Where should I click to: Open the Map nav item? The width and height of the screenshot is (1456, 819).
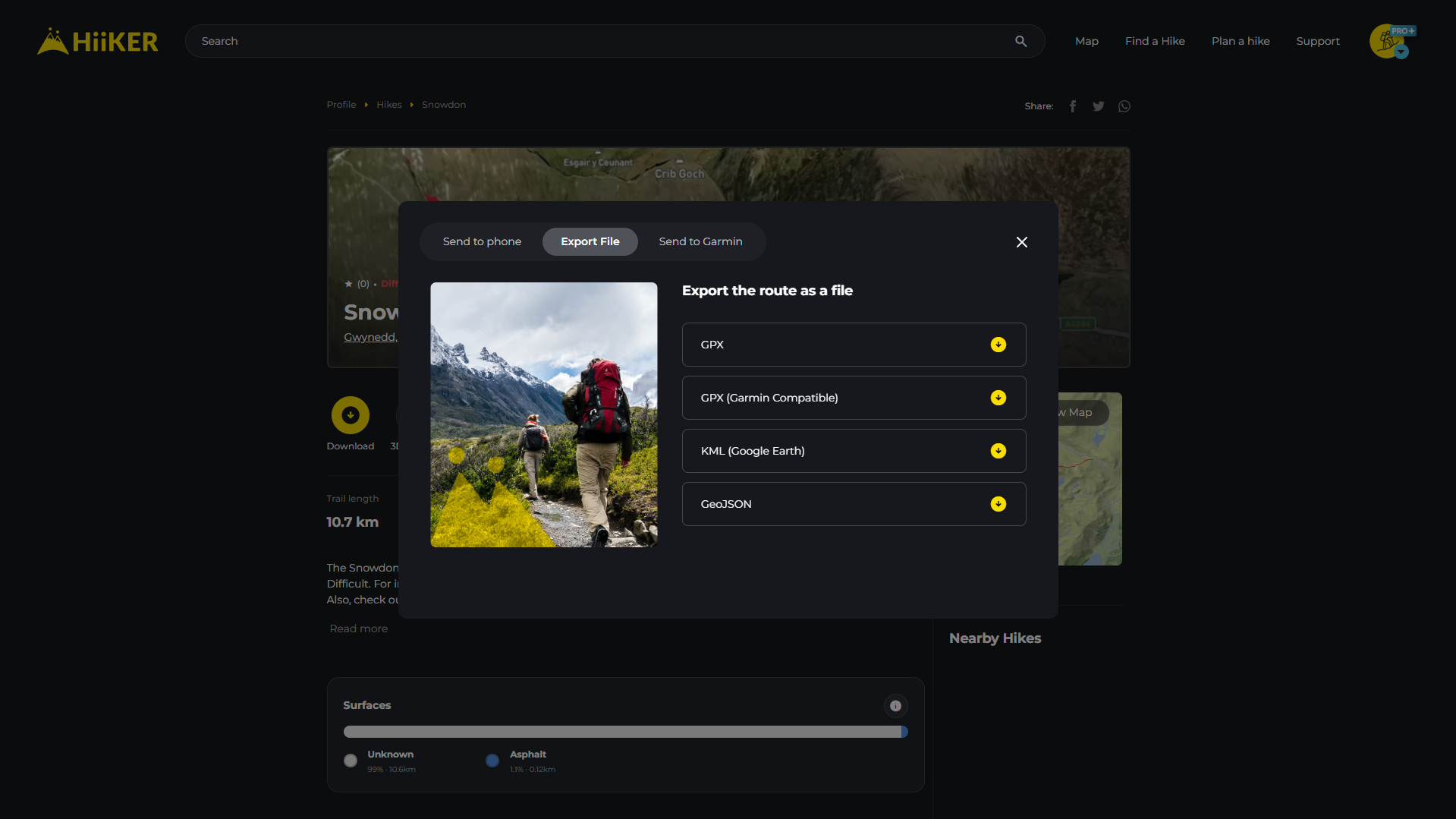tap(1086, 41)
